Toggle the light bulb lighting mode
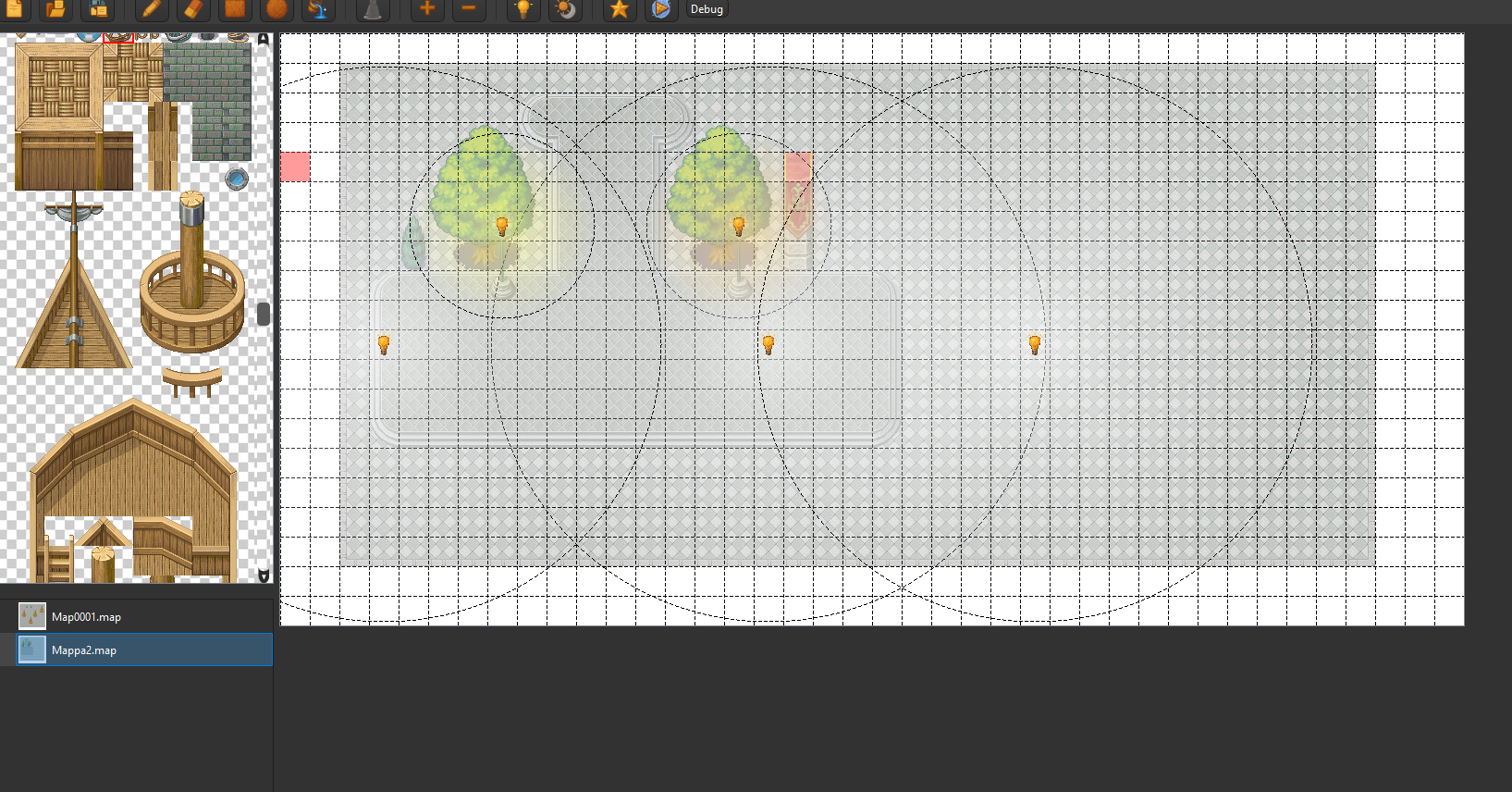The height and width of the screenshot is (792, 1512). 523,9
